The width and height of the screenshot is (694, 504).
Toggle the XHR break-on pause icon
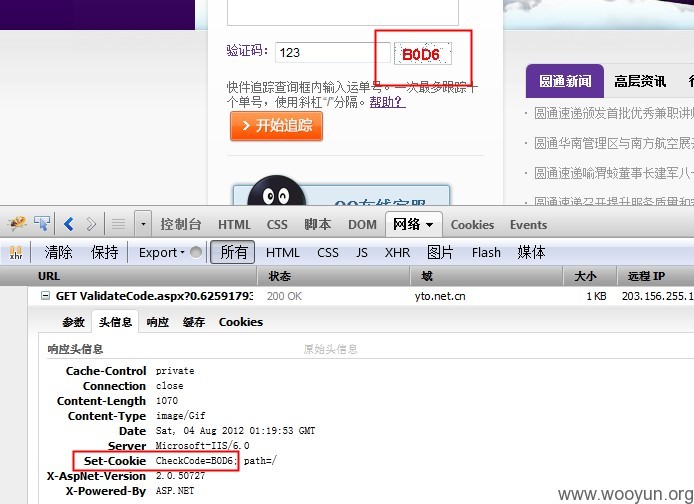coord(16,253)
